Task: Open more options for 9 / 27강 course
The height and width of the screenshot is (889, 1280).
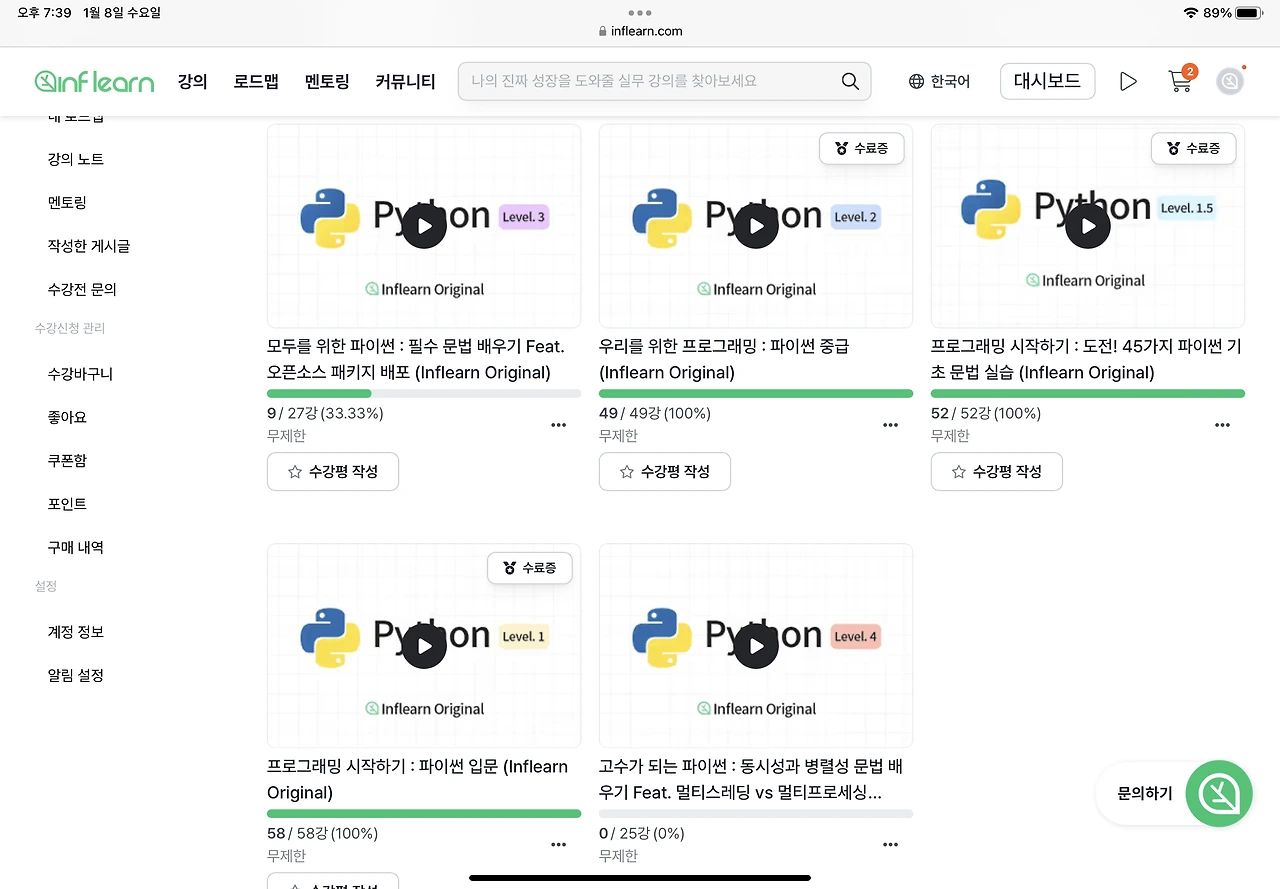Action: [x=559, y=425]
